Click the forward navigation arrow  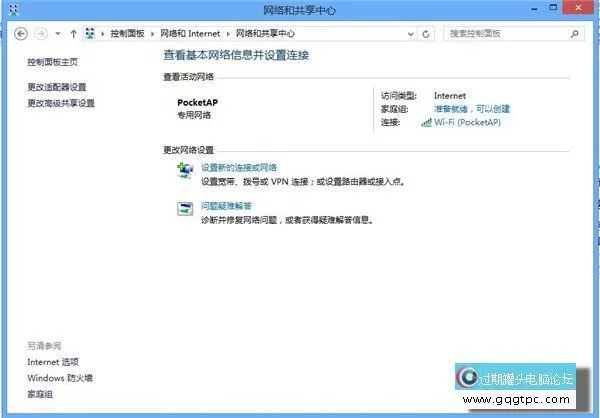pos(41,34)
